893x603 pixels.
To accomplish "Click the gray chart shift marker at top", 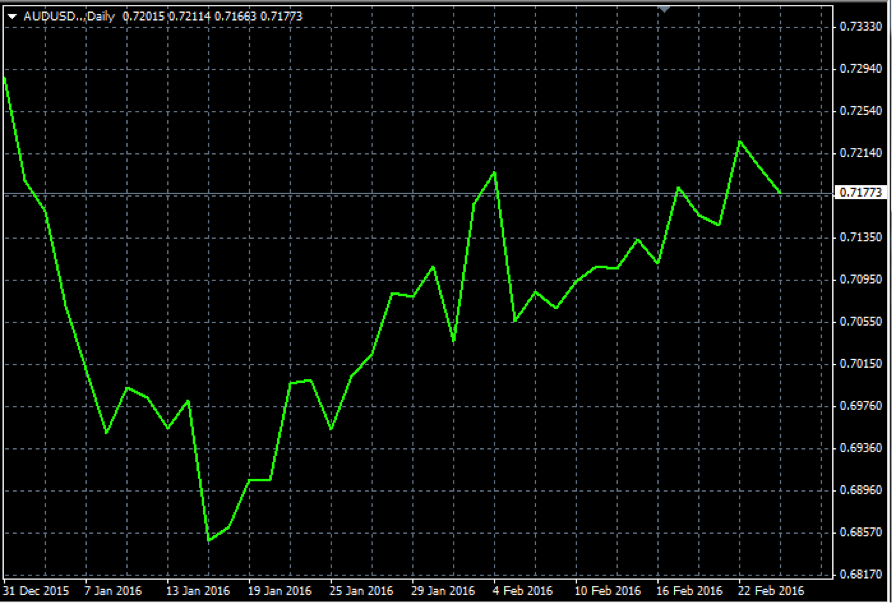I will [664, 8].
